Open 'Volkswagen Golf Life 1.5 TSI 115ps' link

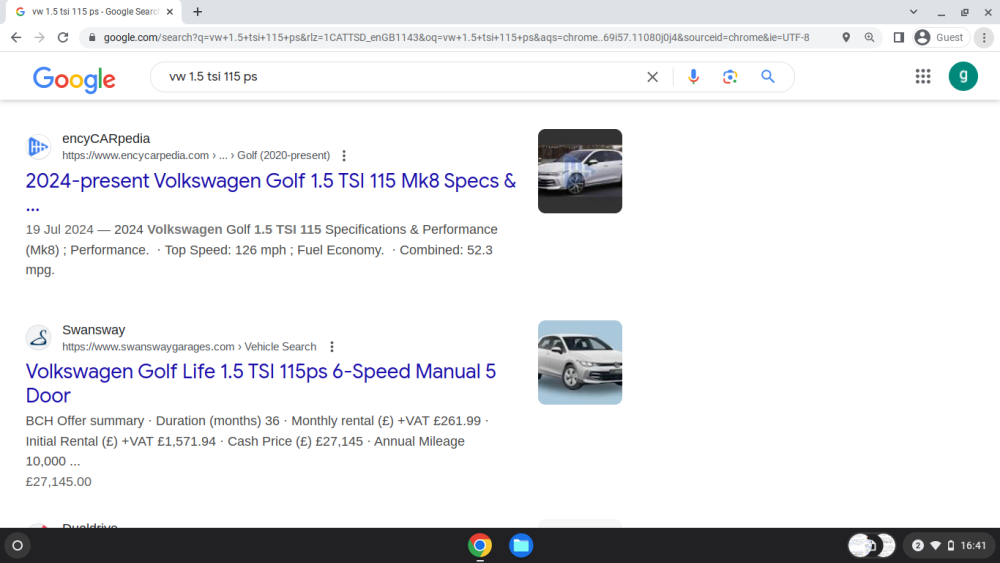pos(261,383)
